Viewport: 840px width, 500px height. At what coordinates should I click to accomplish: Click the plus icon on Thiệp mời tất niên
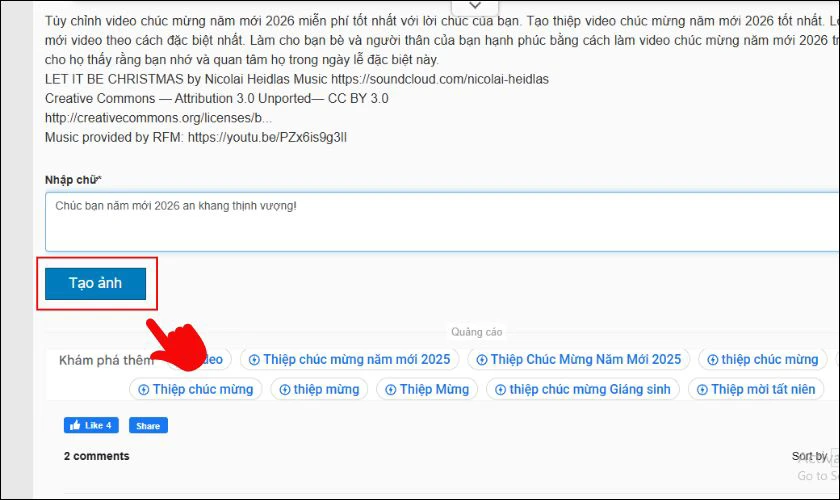tap(703, 389)
